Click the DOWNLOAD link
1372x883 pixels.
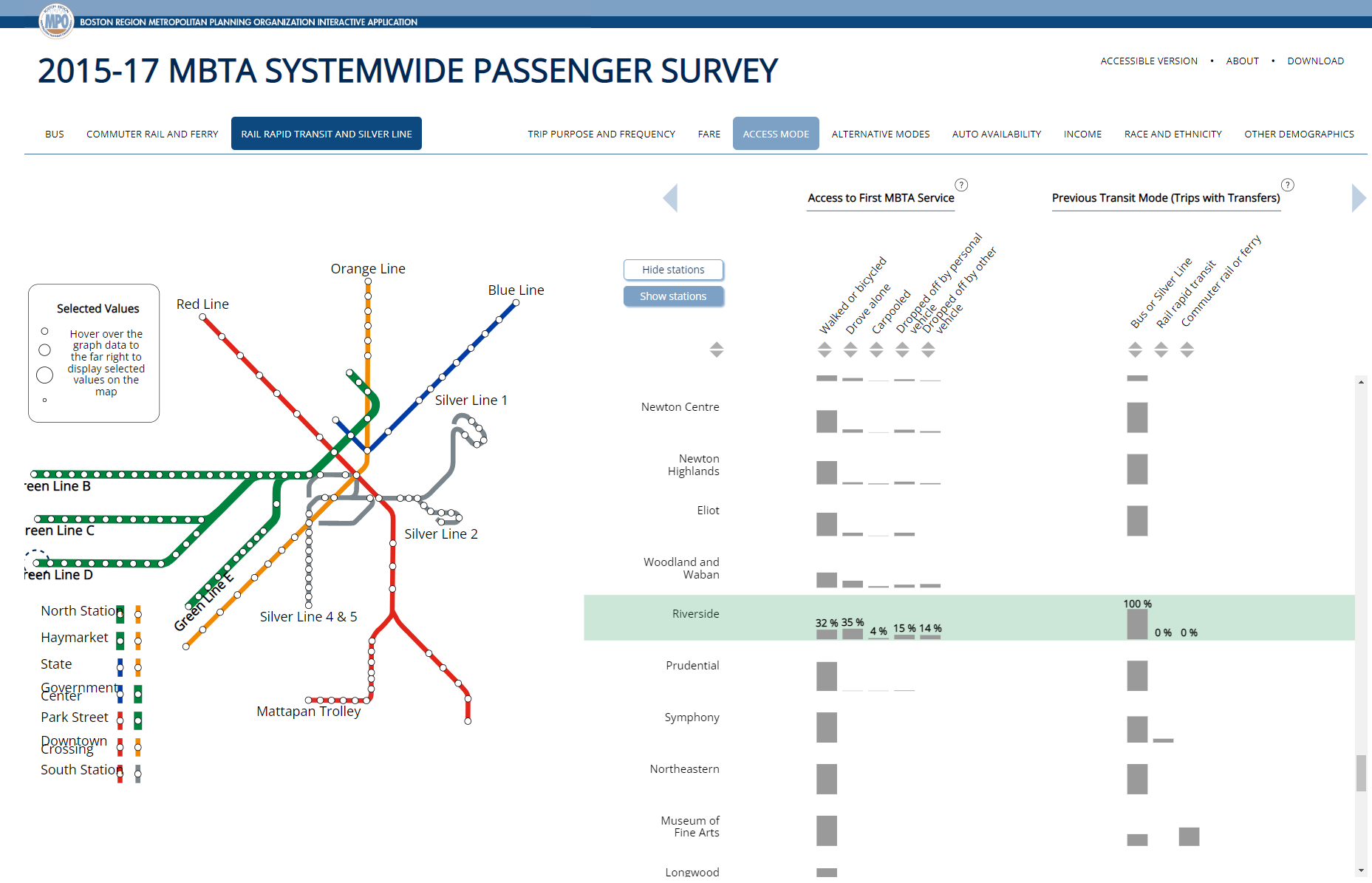click(x=1316, y=61)
